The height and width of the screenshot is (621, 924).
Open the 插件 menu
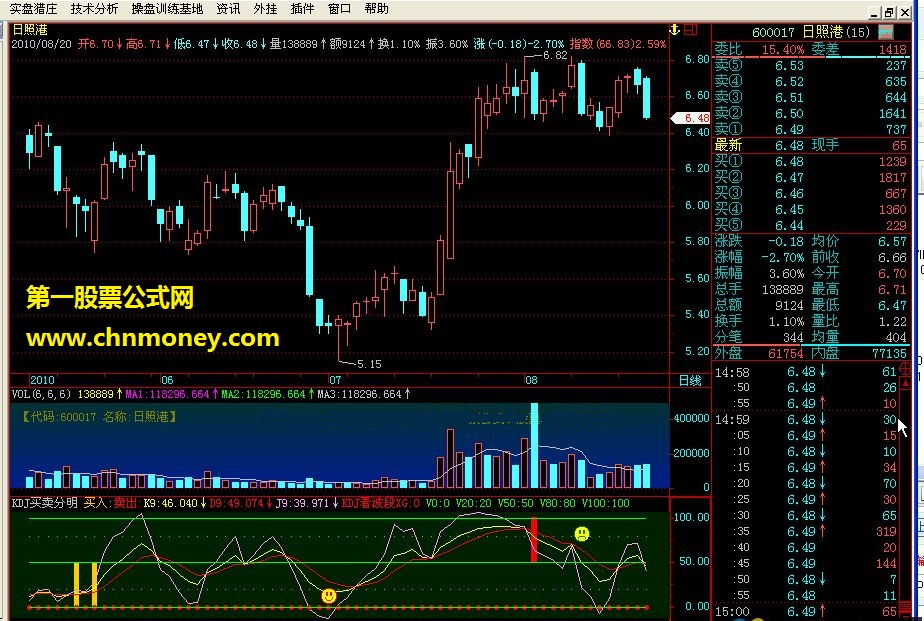click(x=302, y=9)
